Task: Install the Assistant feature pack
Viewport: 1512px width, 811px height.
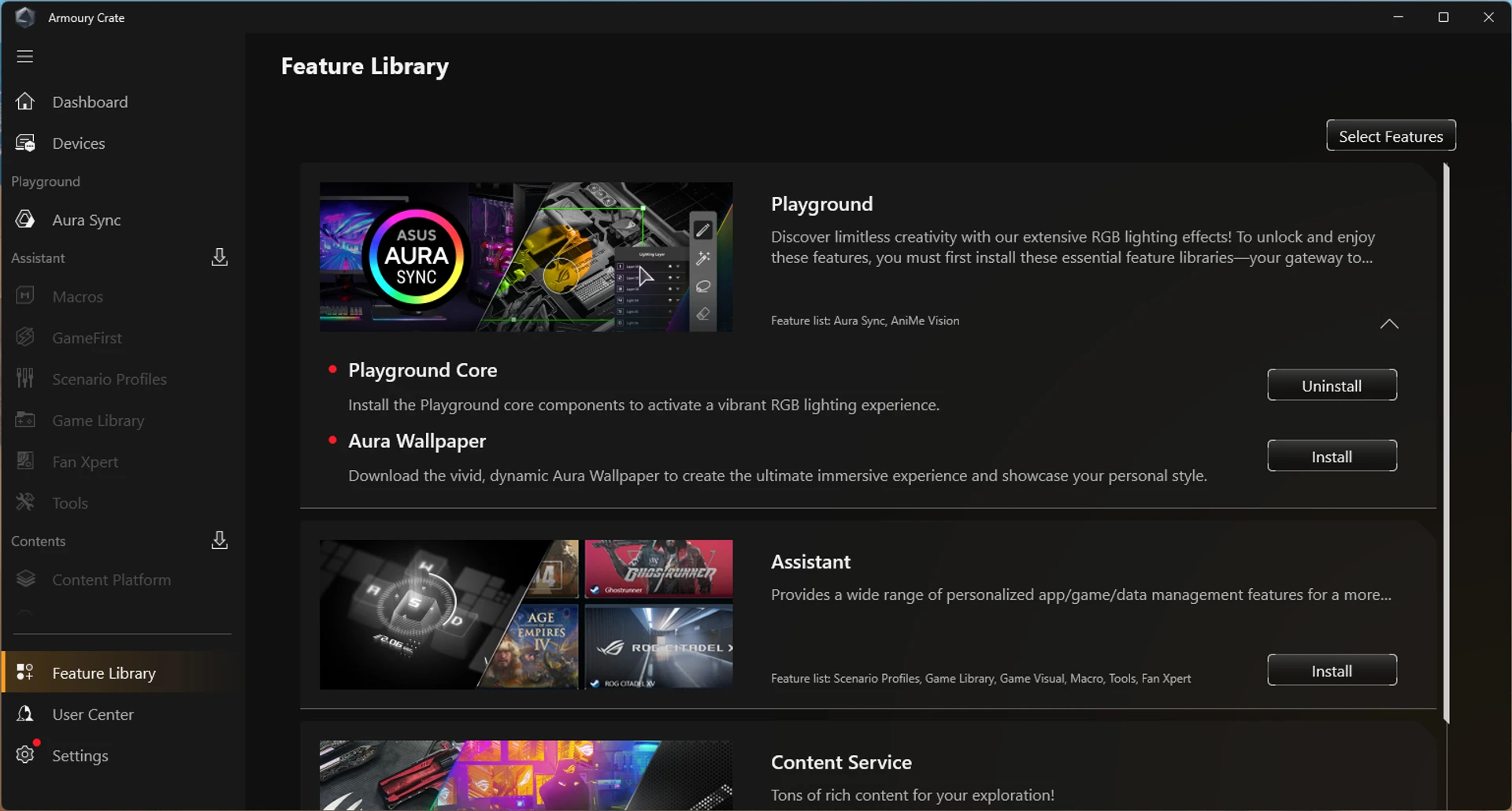Action: tap(1332, 670)
